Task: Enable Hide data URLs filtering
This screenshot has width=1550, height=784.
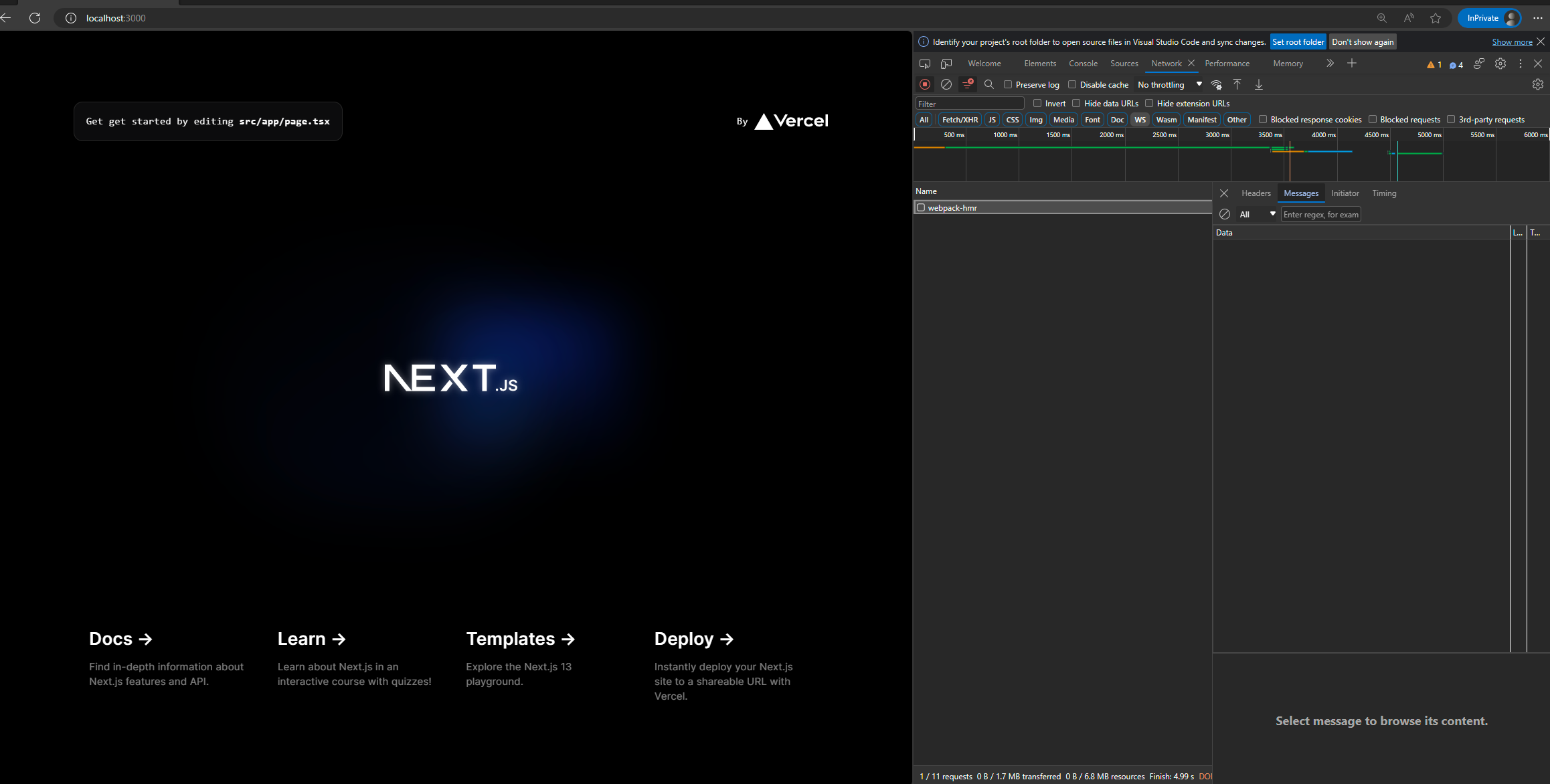Action: pos(1076,103)
